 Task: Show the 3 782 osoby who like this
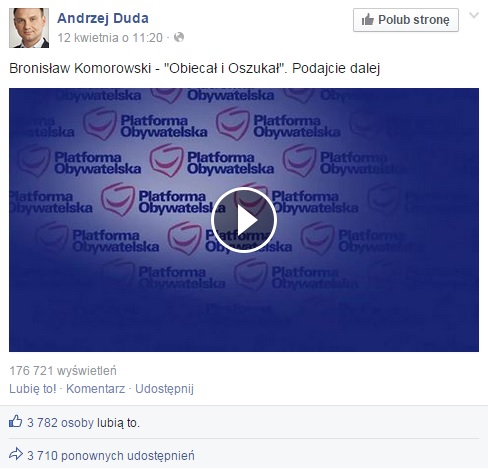pos(60,423)
